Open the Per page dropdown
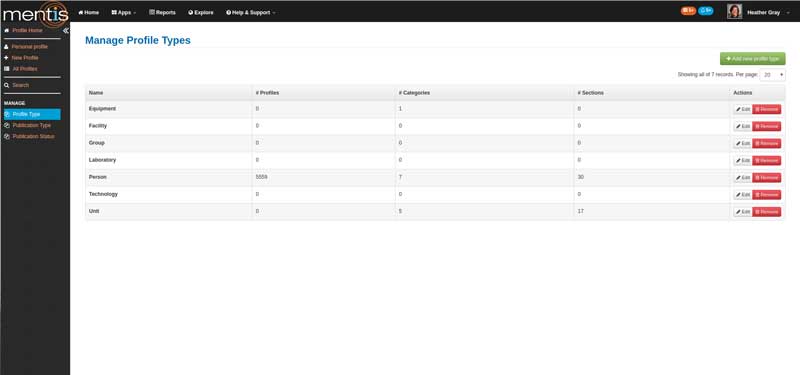 (x=772, y=75)
